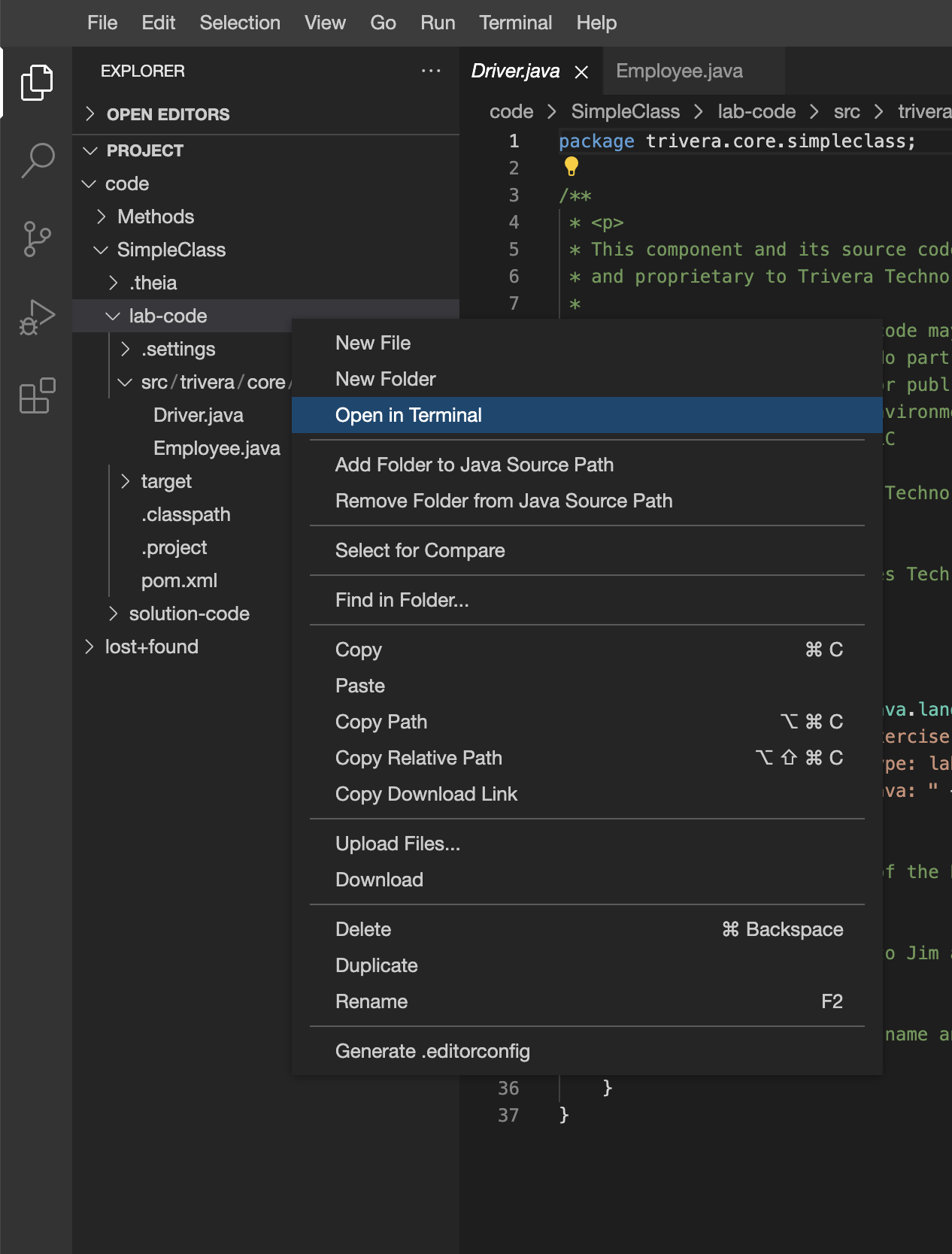Close the Driver.java editor tab
952x1254 pixels.
click(581, 71)
